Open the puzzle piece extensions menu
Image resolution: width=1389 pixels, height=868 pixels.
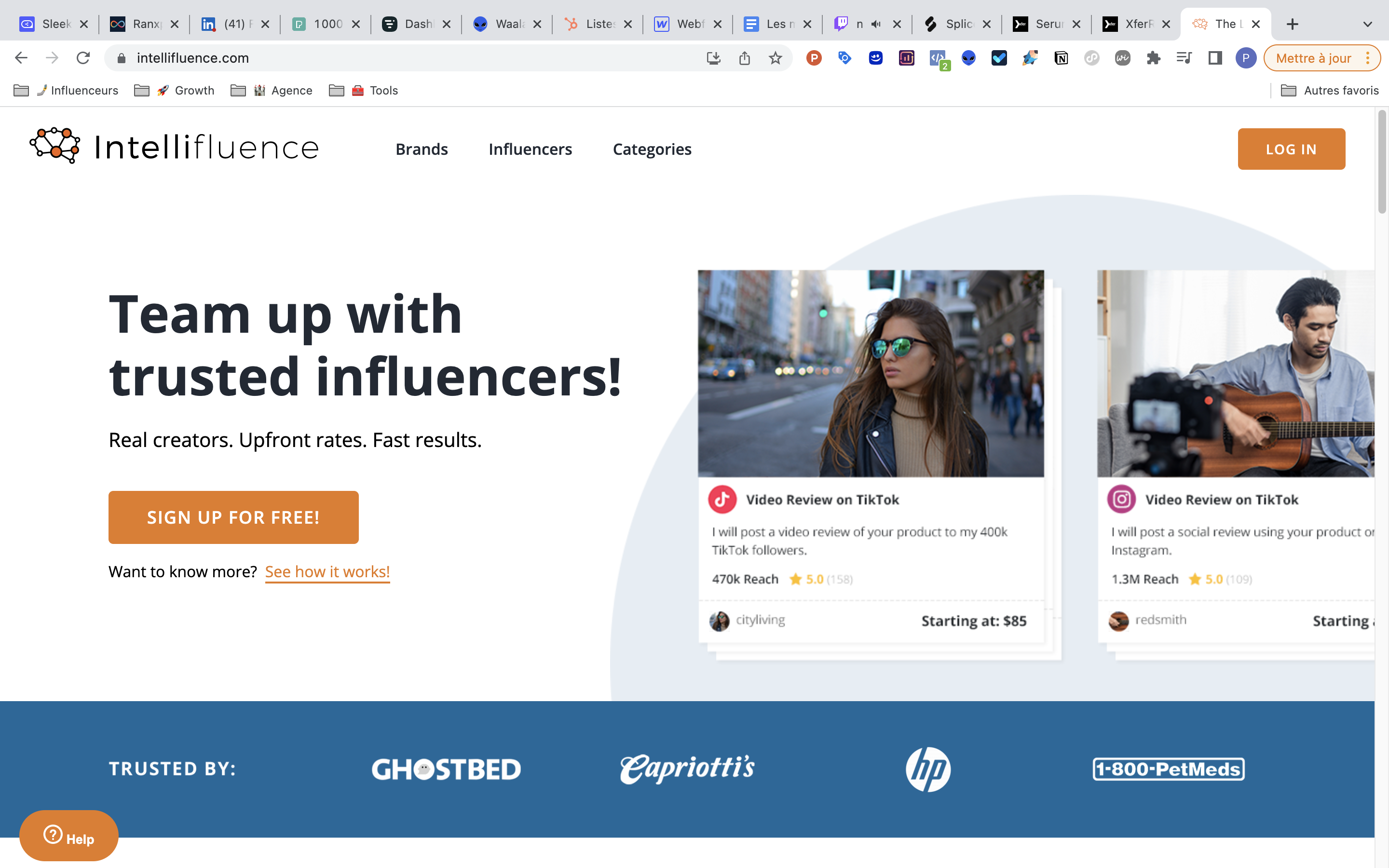tap(1153, 58)
